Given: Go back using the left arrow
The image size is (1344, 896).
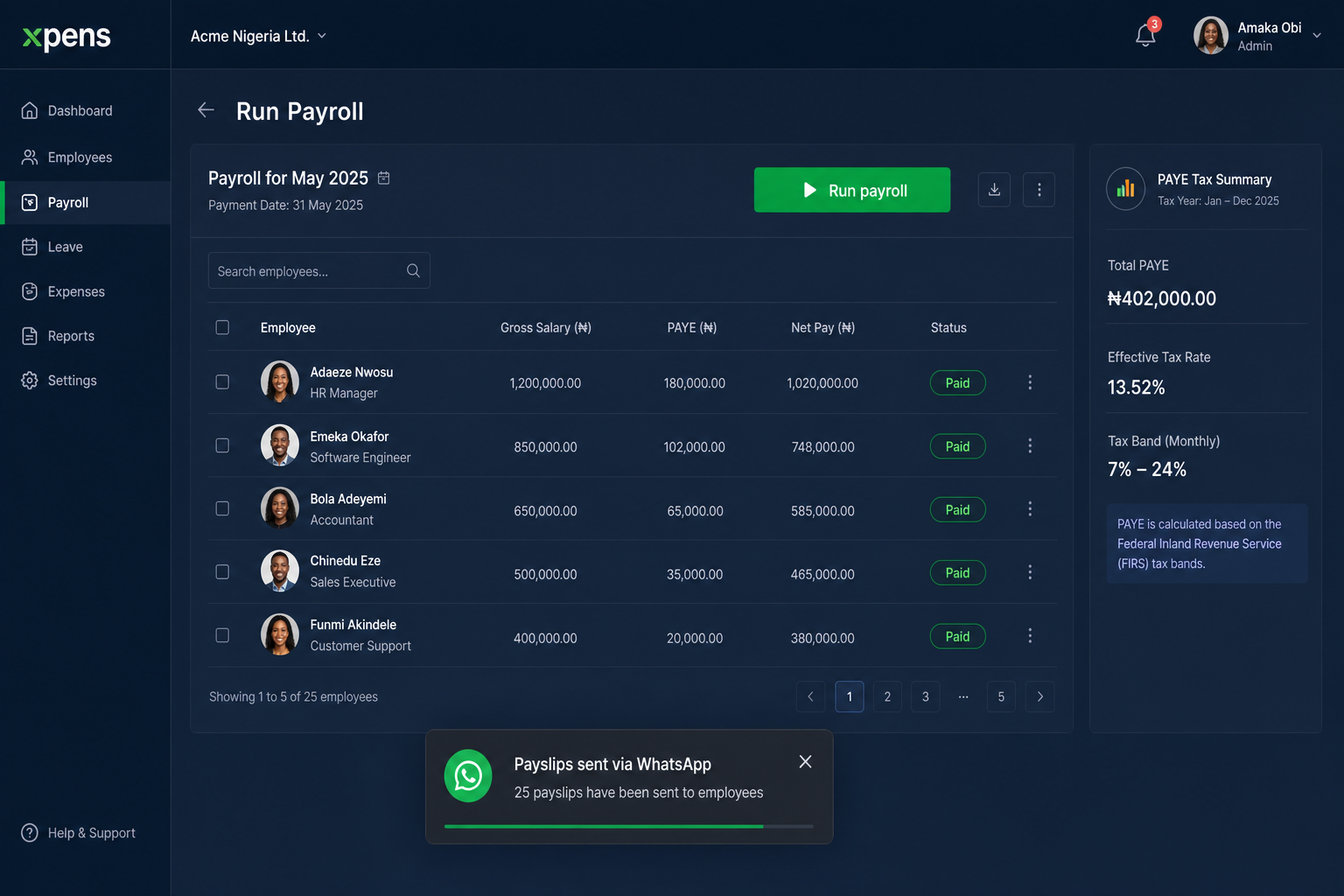Looking at the screenshot, I should (x=206, y=110).
